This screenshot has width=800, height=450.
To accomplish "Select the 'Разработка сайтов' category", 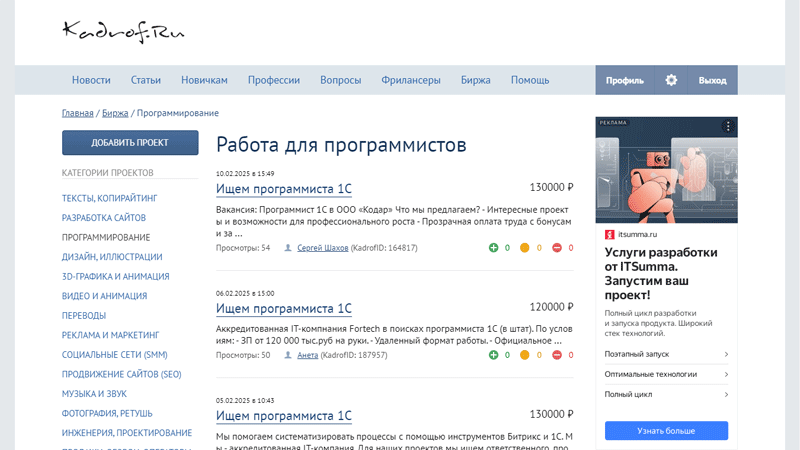I will (104, 218).
